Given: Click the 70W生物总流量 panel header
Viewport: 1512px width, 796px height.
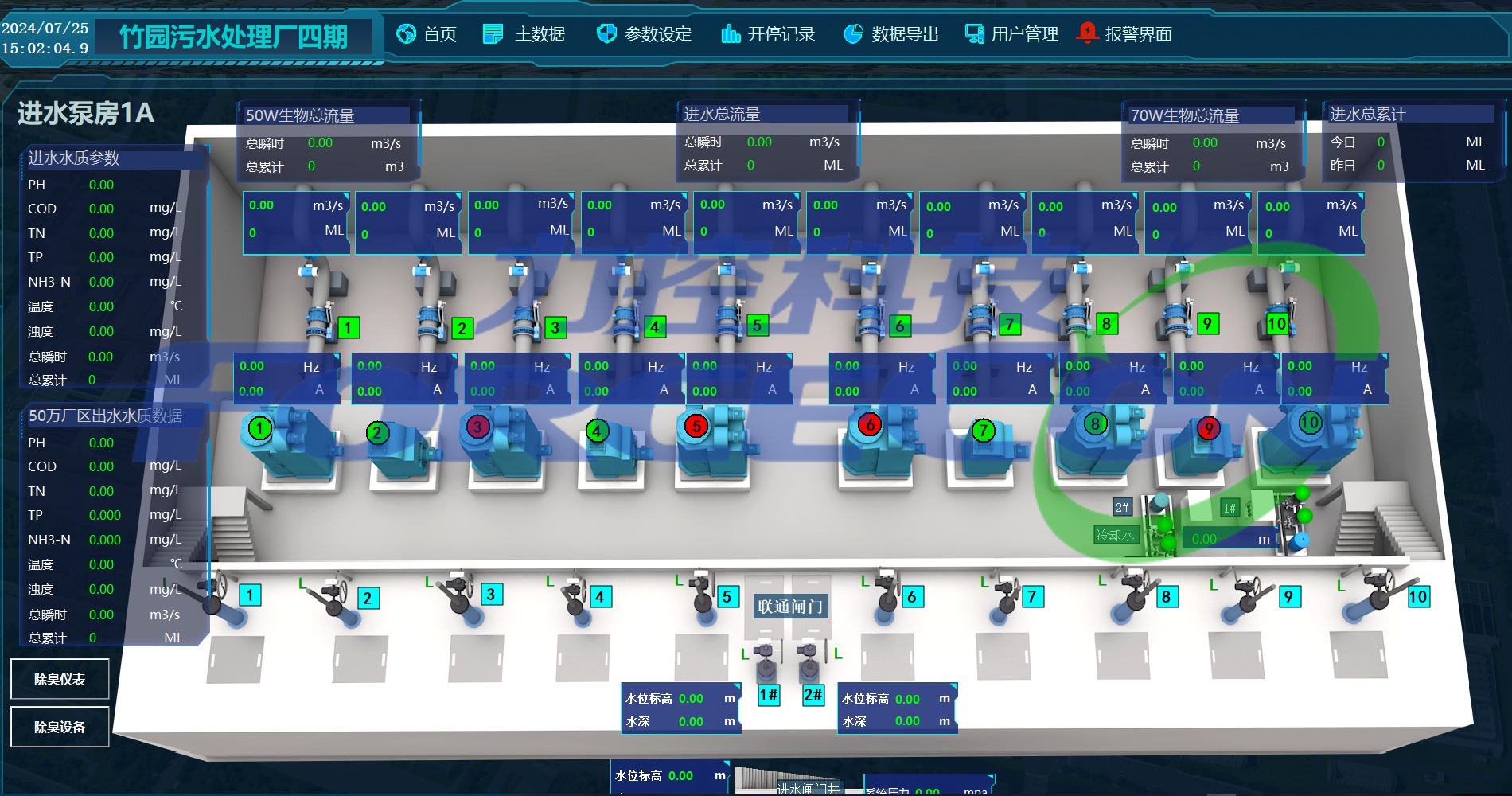Looking at the screenshot, I should pos(1211,115).
